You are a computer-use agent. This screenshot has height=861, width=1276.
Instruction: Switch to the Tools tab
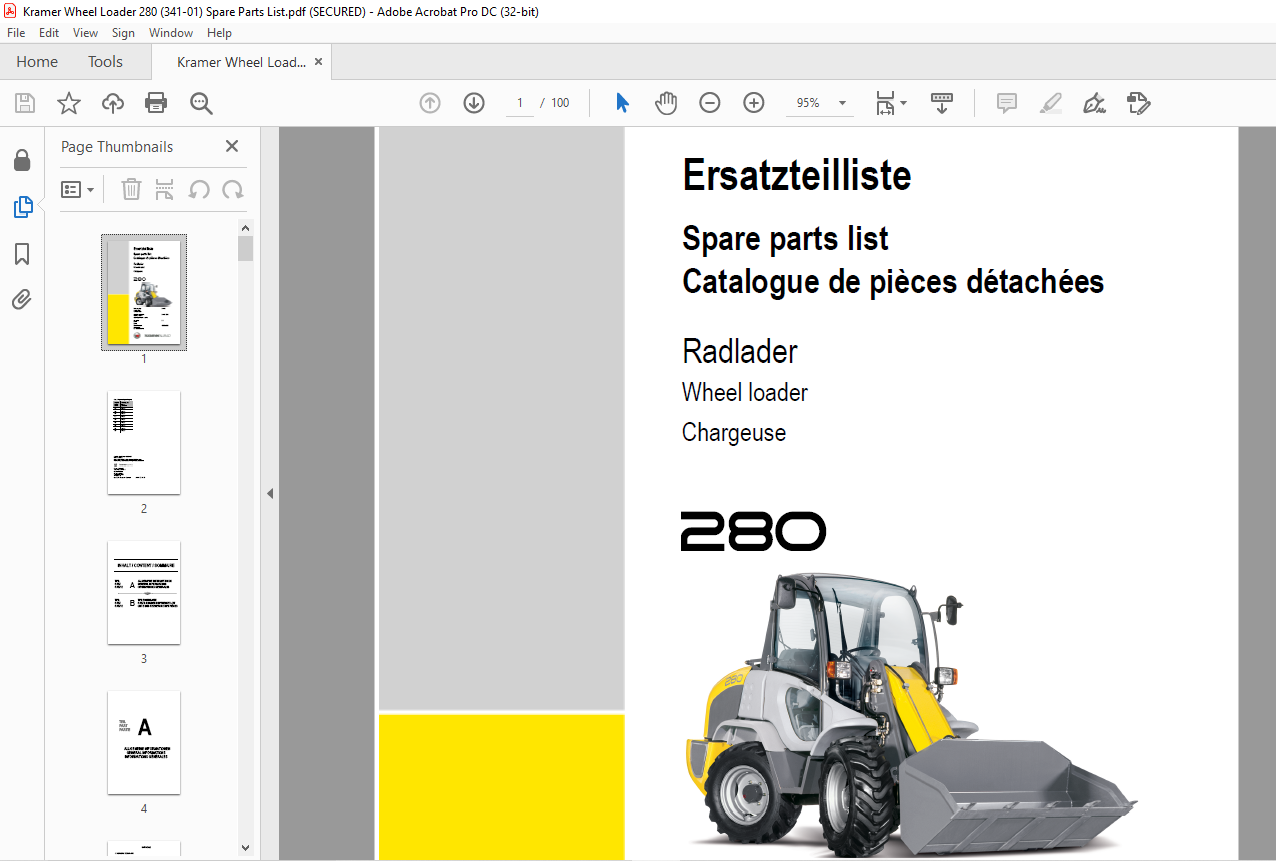(x=105, y=62)
